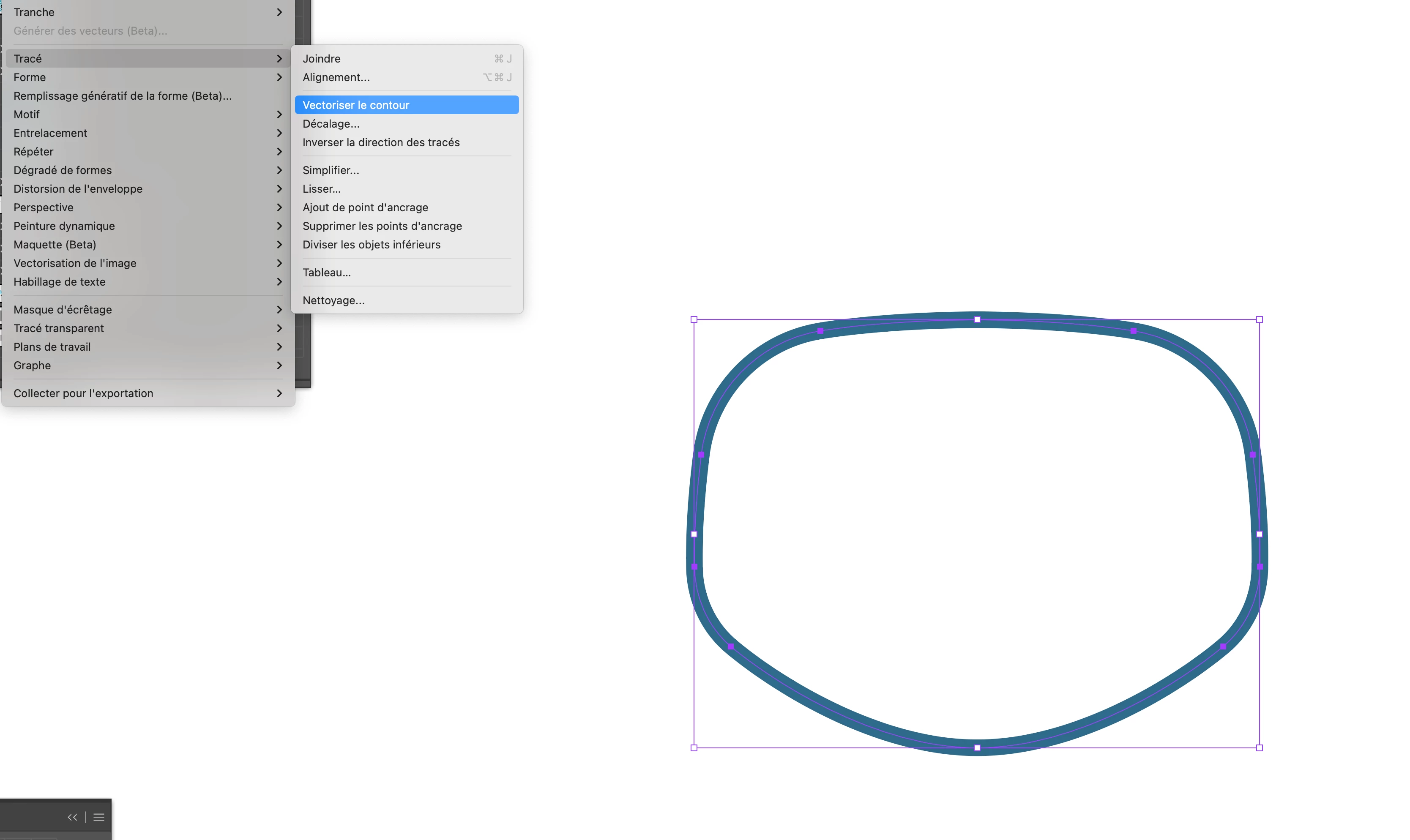Open Remplissage génératif de la forme (Beta)

(122, 95)
